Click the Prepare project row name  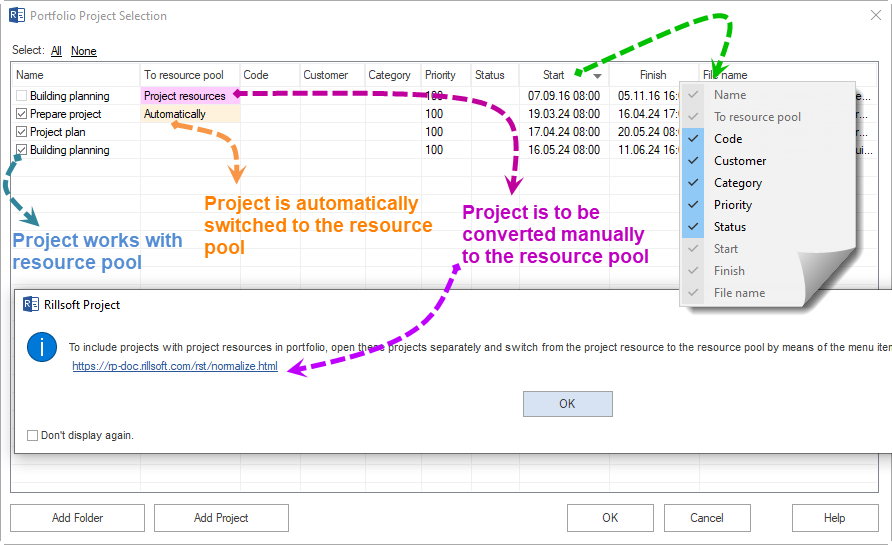pyautogui.click(x=65, y=114)
